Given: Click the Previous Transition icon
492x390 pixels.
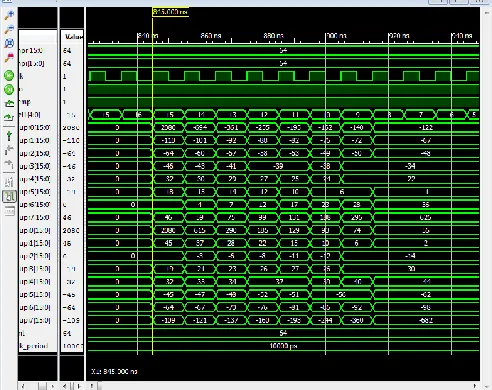Looking at the screenshot, I should click(x=9, y=103).
